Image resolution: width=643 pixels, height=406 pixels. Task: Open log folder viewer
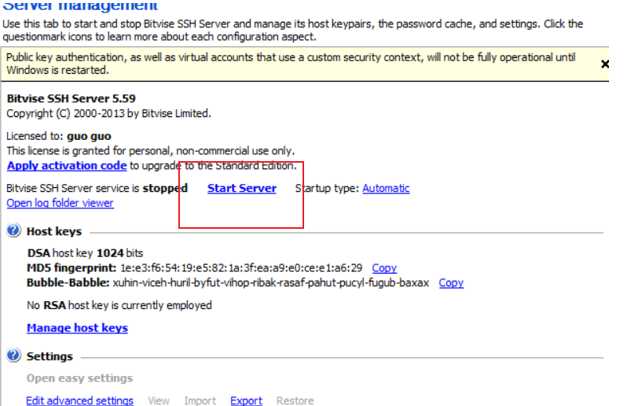(60, 203)
